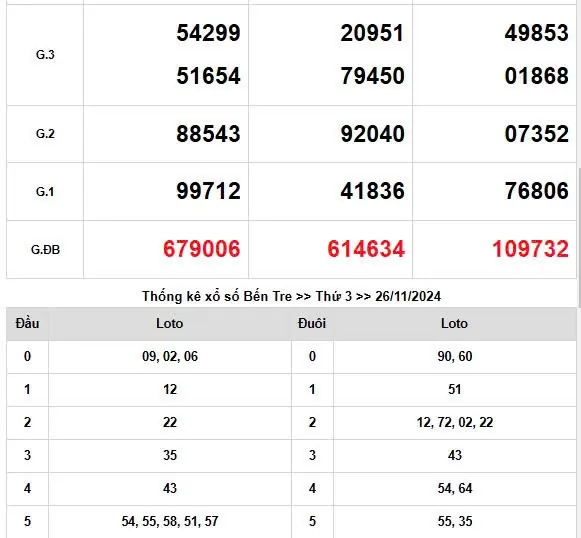Select the G.ĐB jackpot number 679006
The width and height of the screenshot is (581, 538).
pos(202,249)
